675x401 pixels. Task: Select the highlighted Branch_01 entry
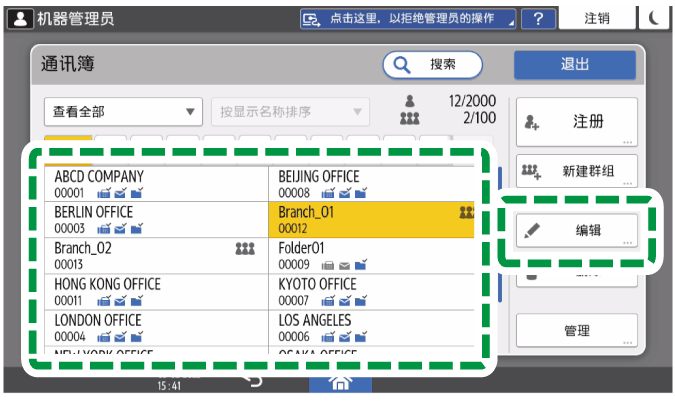click(x=371, y=219)
